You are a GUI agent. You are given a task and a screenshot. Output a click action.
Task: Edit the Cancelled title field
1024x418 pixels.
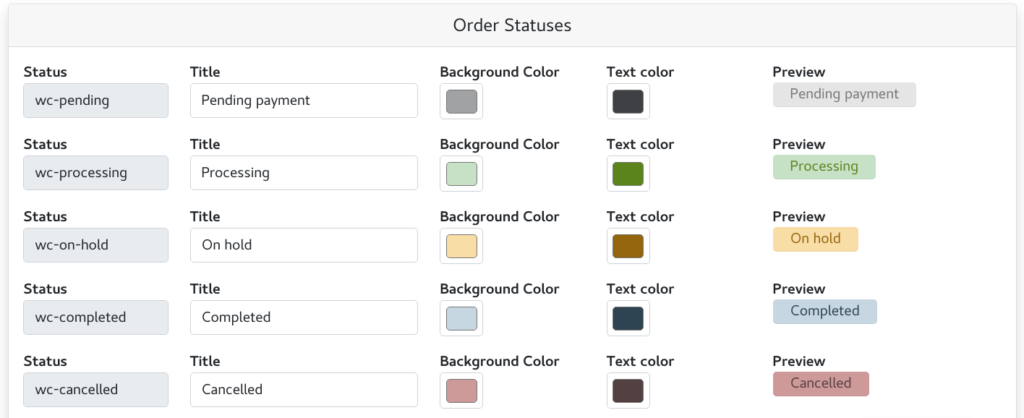[304, 390]
